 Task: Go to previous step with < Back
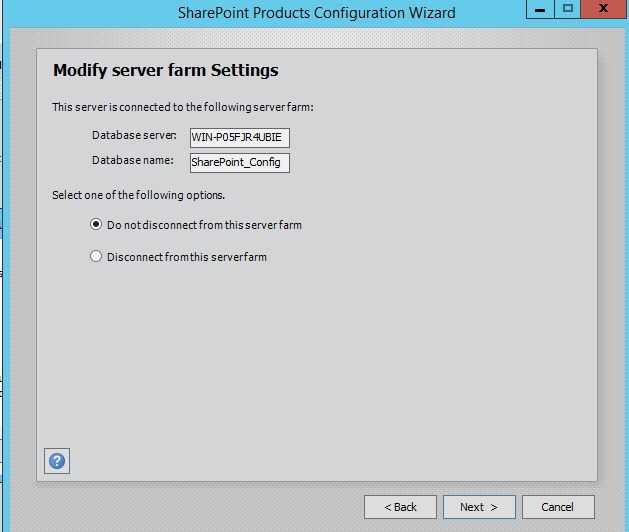[400, 507]
